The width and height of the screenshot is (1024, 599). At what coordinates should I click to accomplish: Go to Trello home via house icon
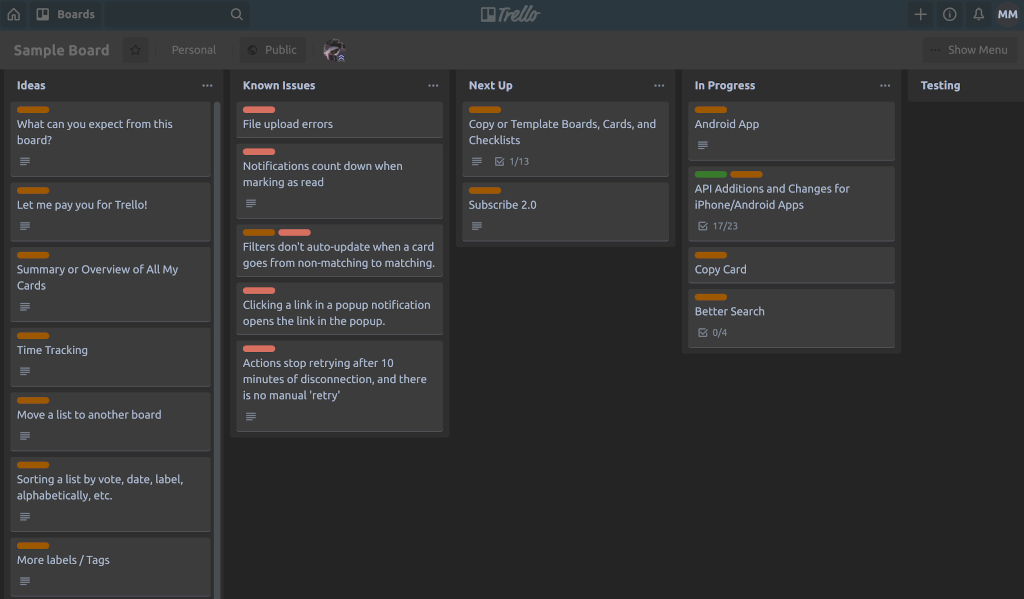[14, 14]
